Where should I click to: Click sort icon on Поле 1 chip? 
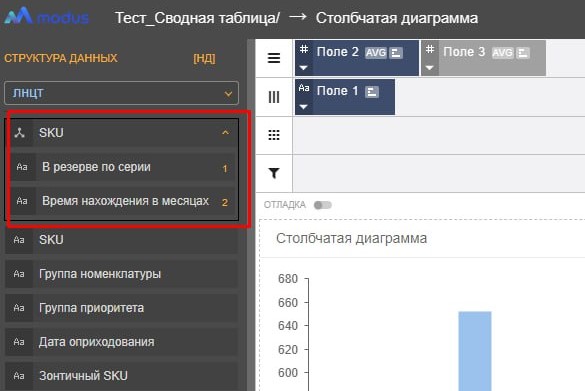tap(372, 92)
